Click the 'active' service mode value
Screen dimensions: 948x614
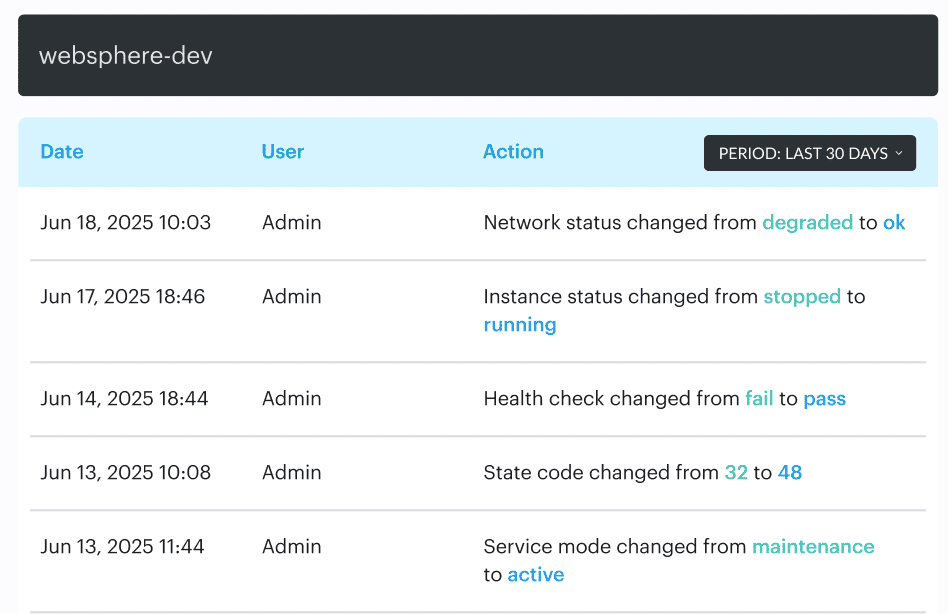(x=536, y=575)
